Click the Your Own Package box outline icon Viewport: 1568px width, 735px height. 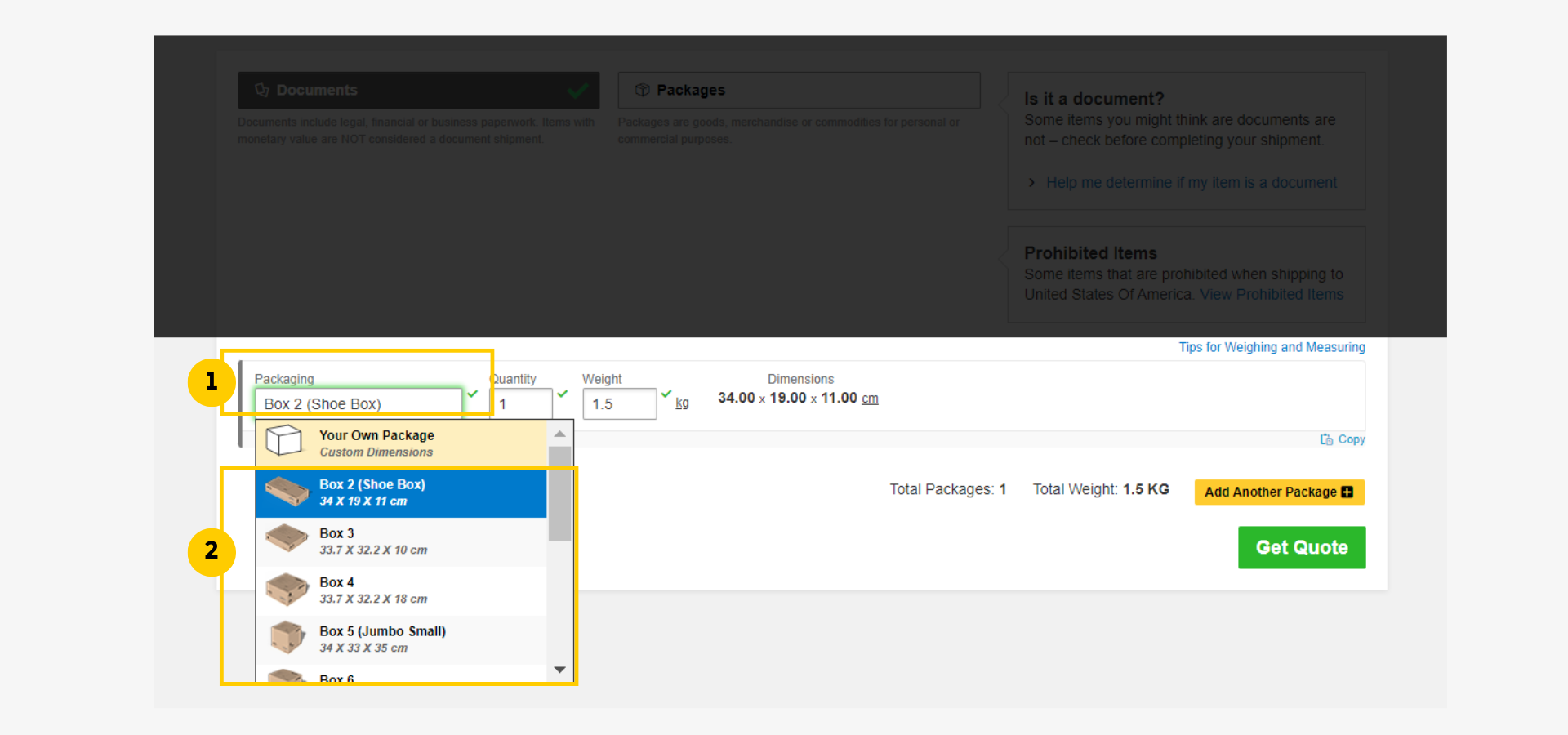284,441
